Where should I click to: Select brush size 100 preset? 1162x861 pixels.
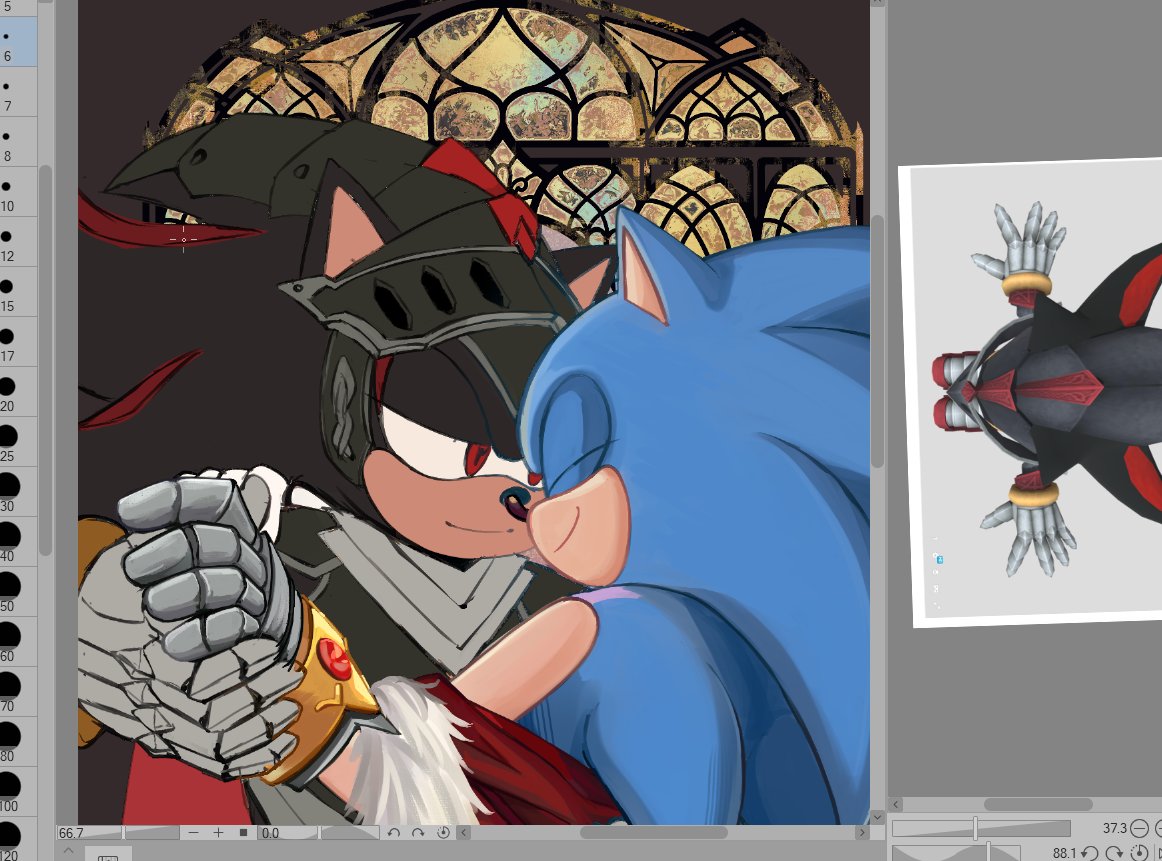point(18,791)
